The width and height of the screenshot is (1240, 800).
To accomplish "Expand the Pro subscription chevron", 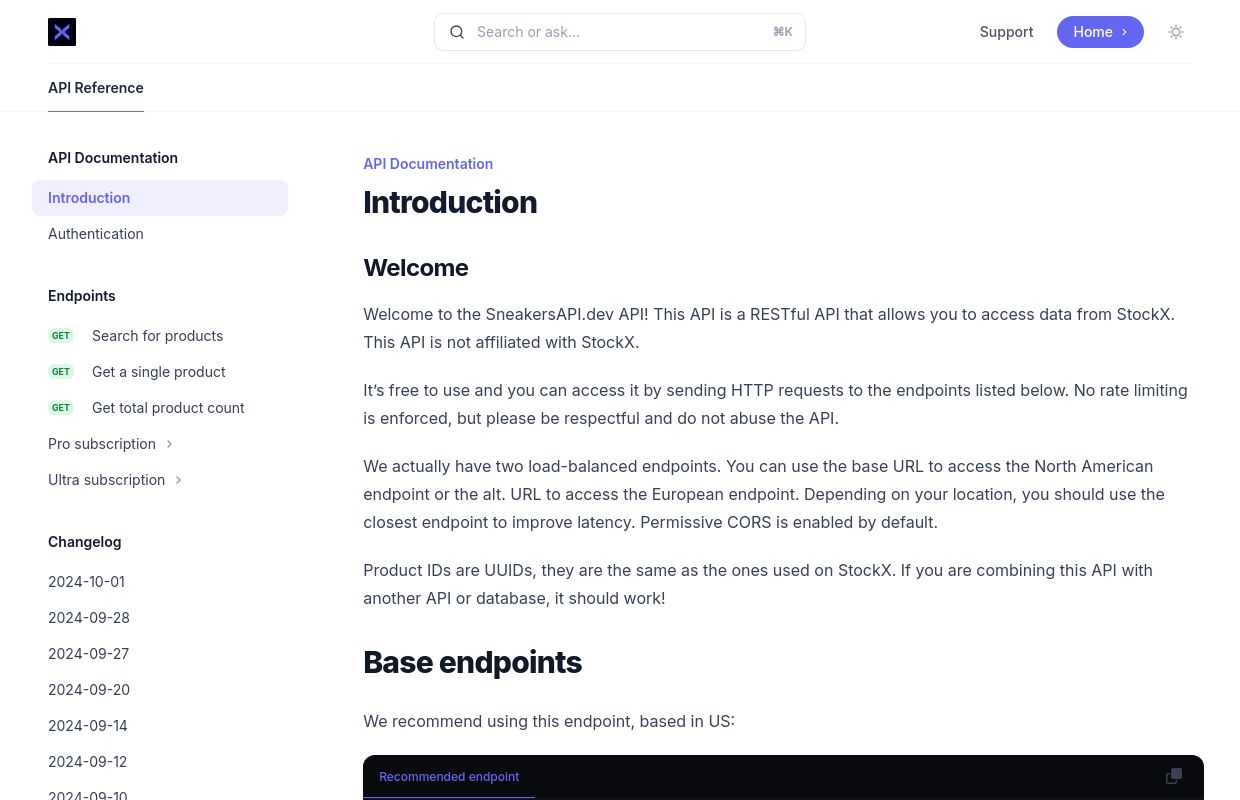I will 169,444.
